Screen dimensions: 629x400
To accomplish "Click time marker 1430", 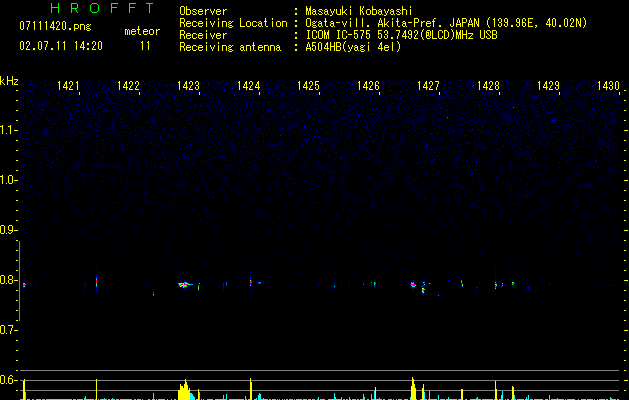I will 608,86.
